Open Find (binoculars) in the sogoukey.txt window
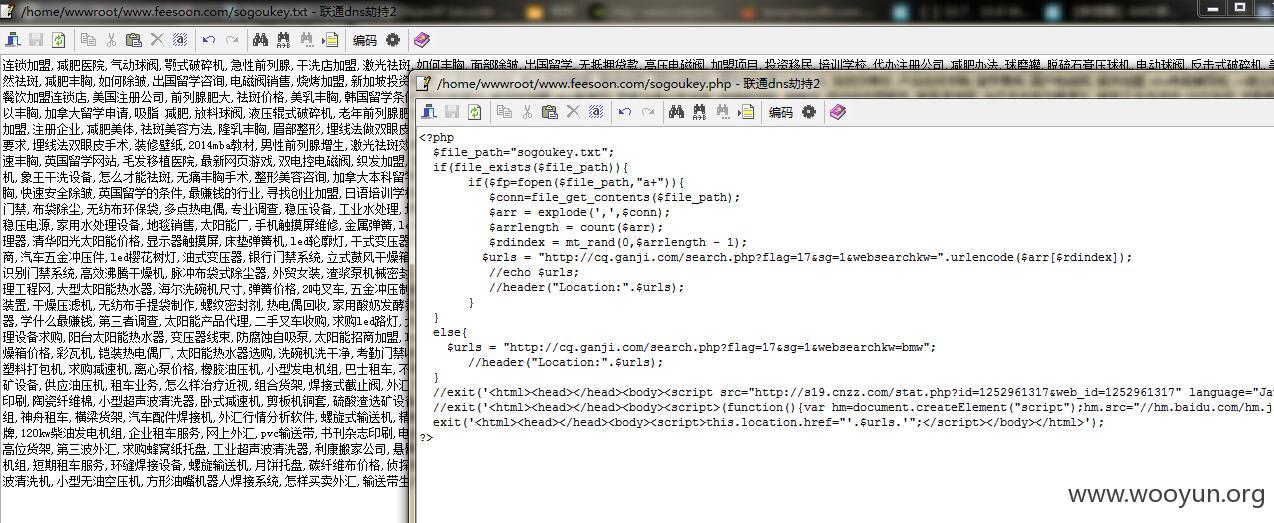 [261, 40]
